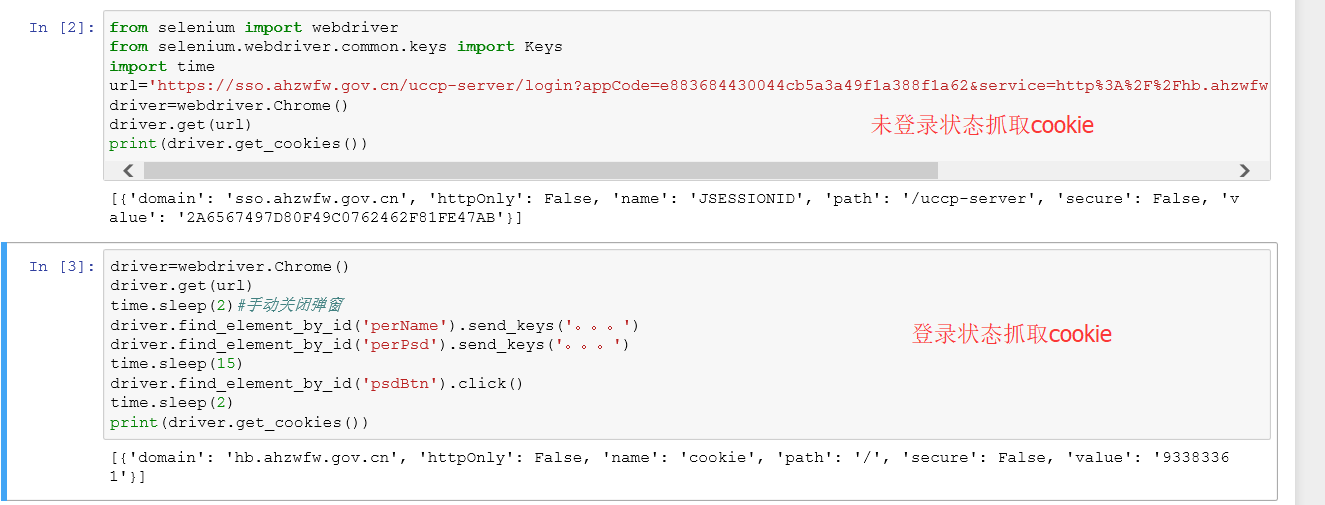Select the In [2] cell prompt

click(x=62, y=28)
